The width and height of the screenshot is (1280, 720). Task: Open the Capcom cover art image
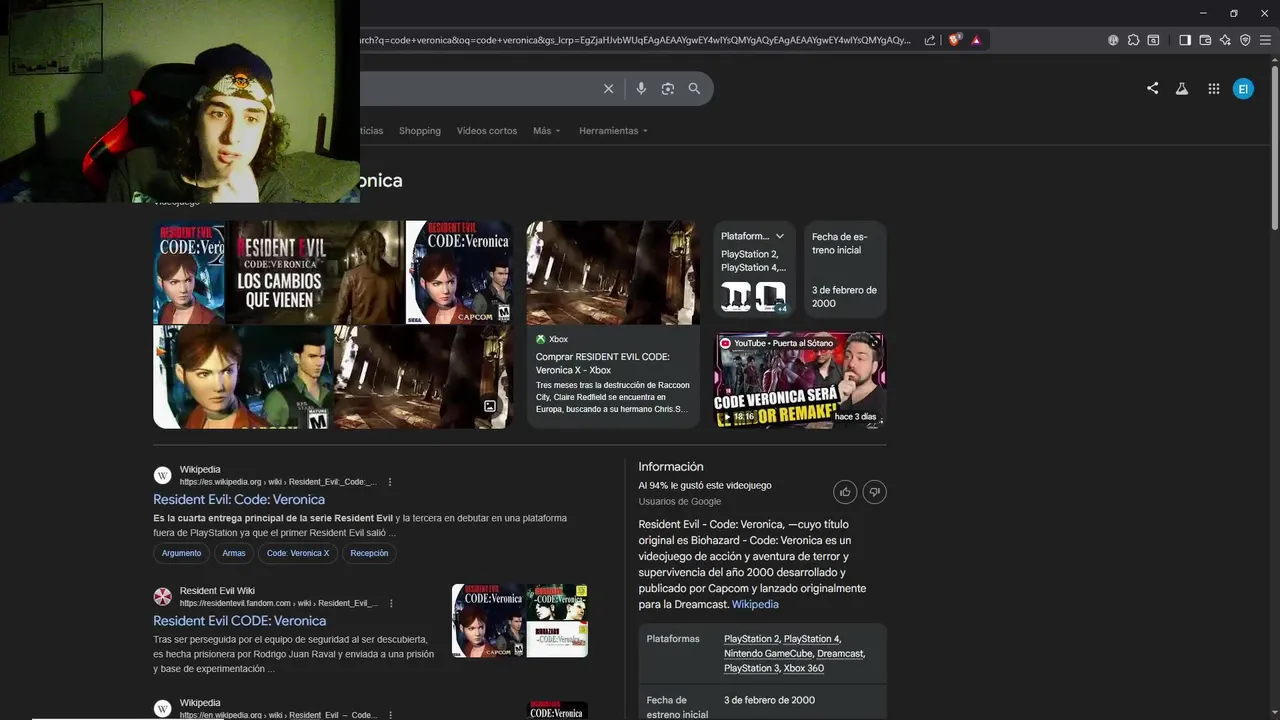pyautogui.click(x=459, y=272)
